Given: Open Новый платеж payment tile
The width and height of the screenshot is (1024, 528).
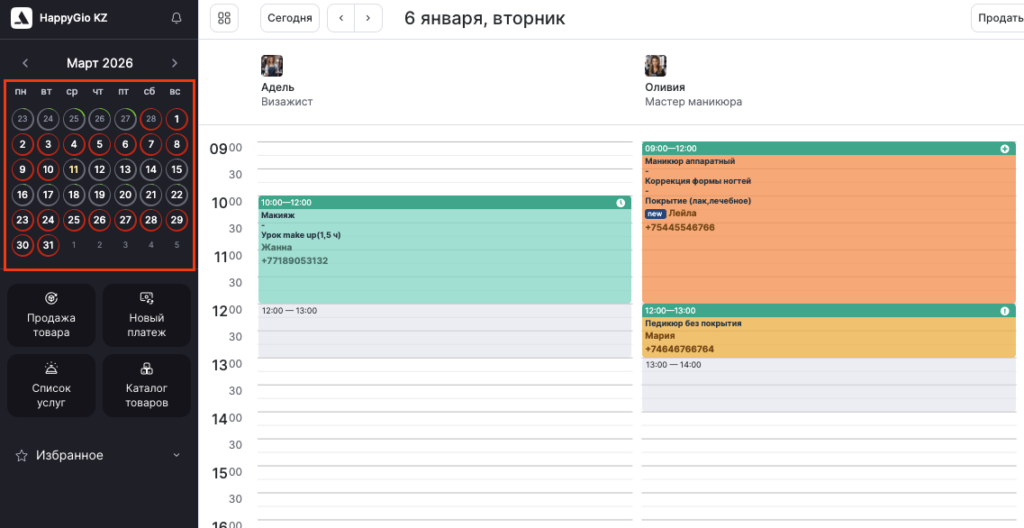Looking at the screenshot, I should [x=146, y=315].
